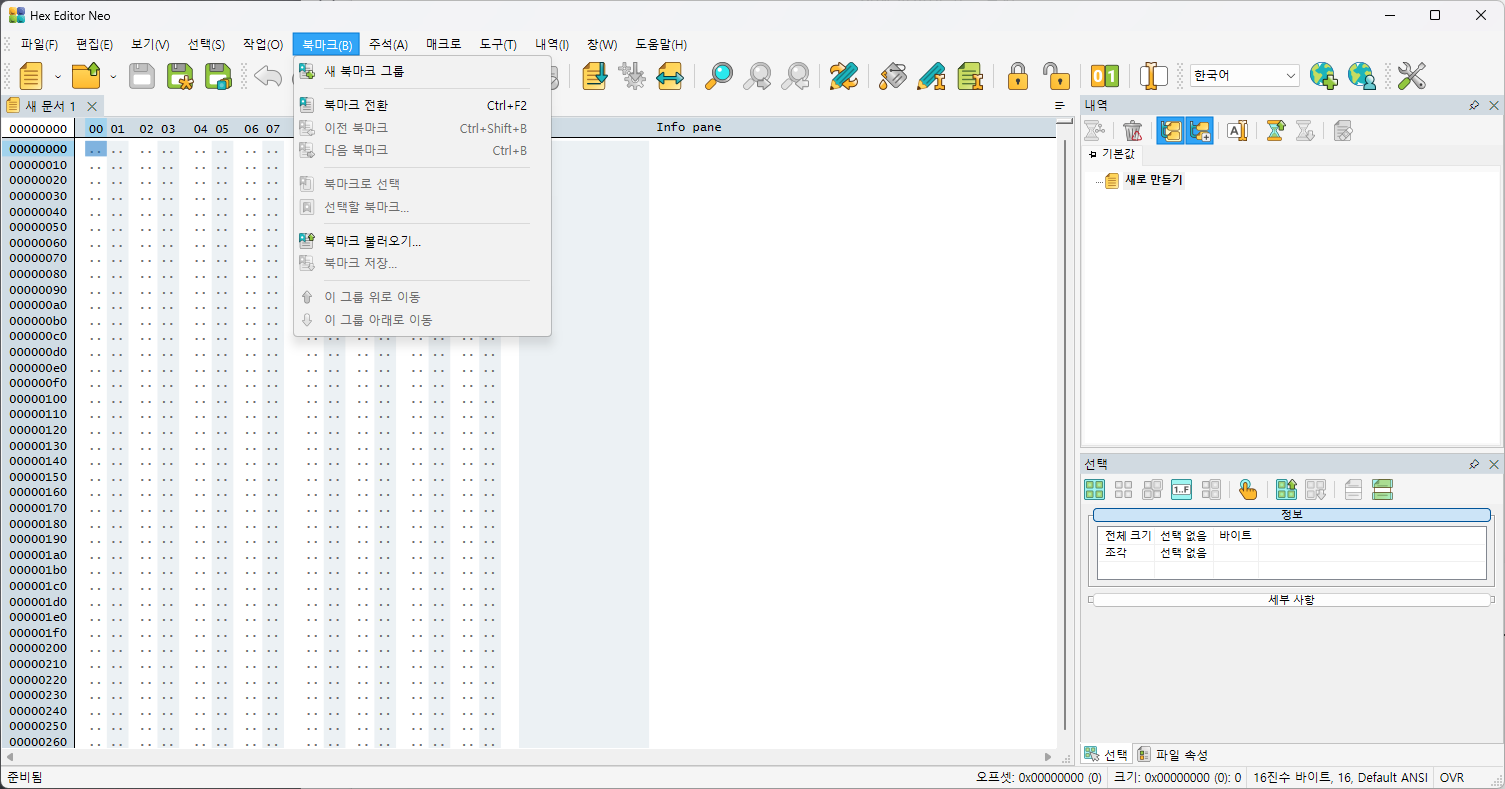Click the hourglass with up arrow icon
Viewport: 1505px width, 789px height.
(1275, 130)
